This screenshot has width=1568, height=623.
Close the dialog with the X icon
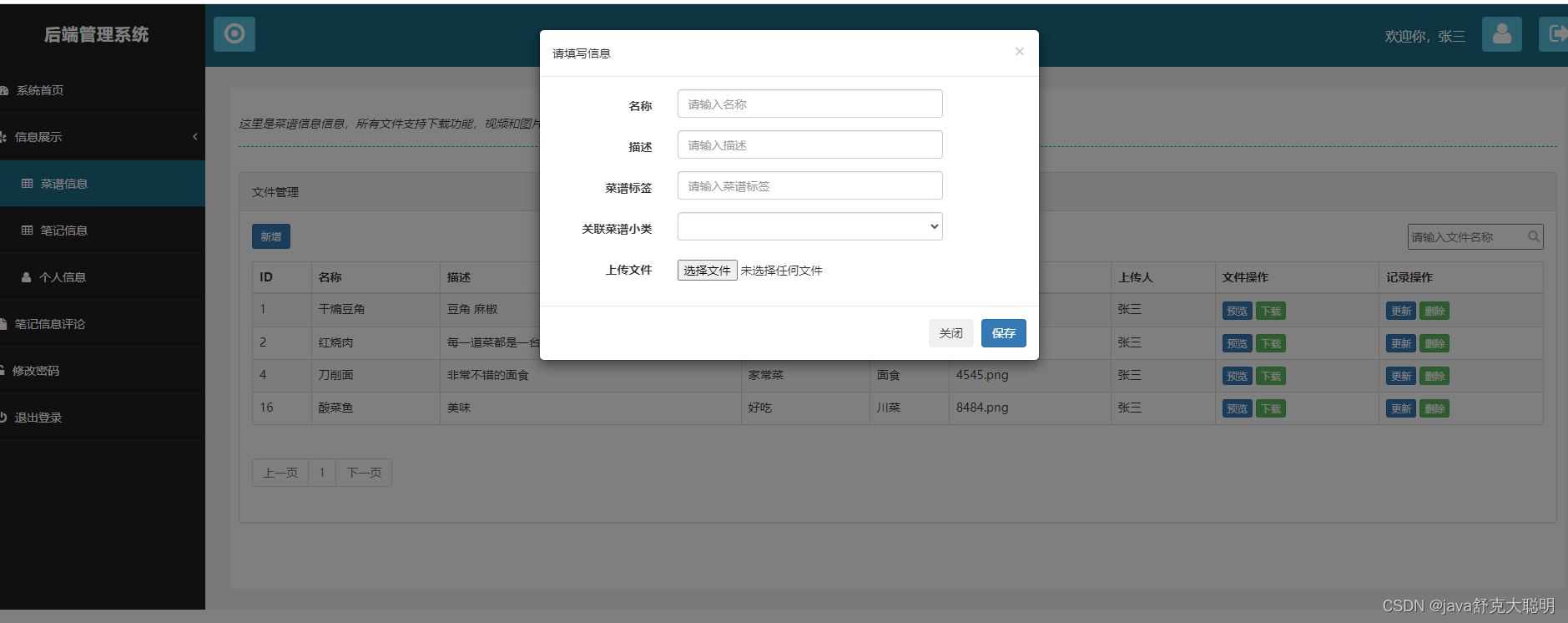pyautogui.click(x=1019, y=52)
